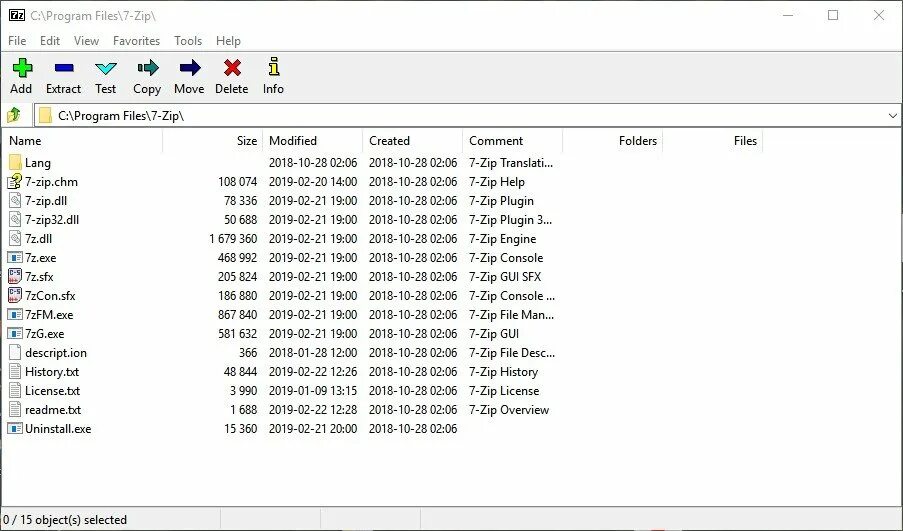The height and width of the screenshot is (531, 903).
Task: Click the 7z.exe application icon
Action: 15,257
